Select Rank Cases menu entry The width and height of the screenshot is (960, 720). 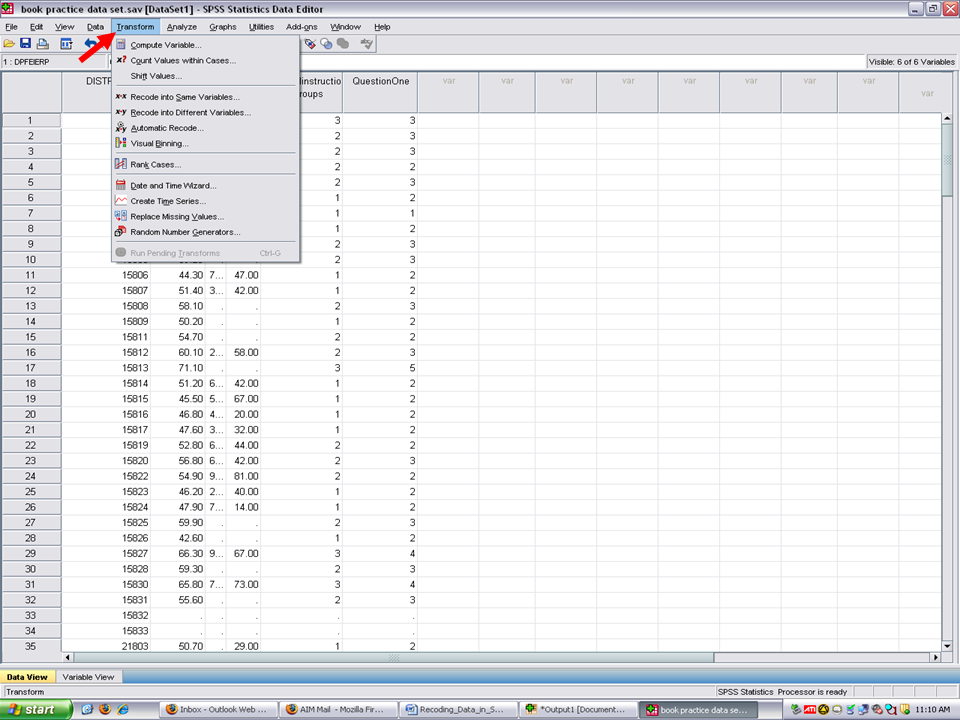pos(155,165)
